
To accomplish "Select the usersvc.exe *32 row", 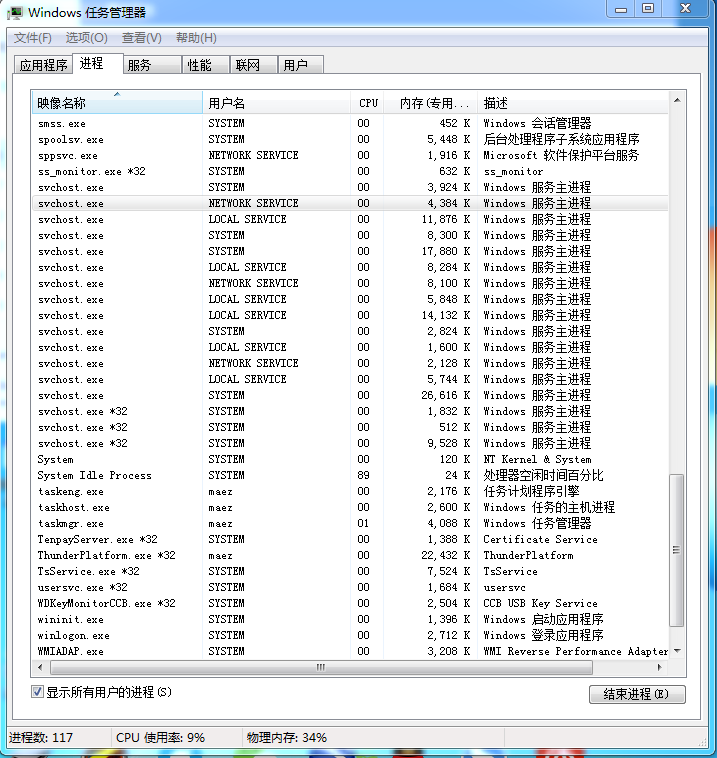I will (x=350, y=587).
